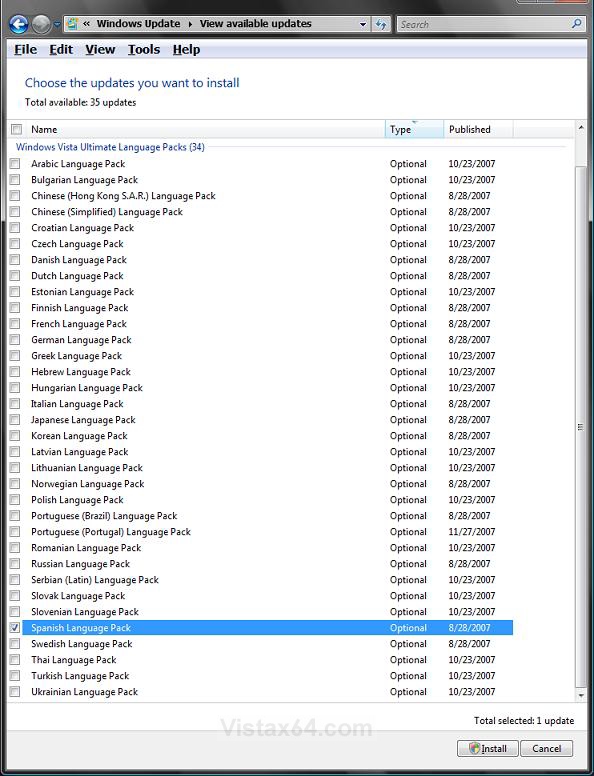Select the Norwegian Language Pack row

[267, 484]
